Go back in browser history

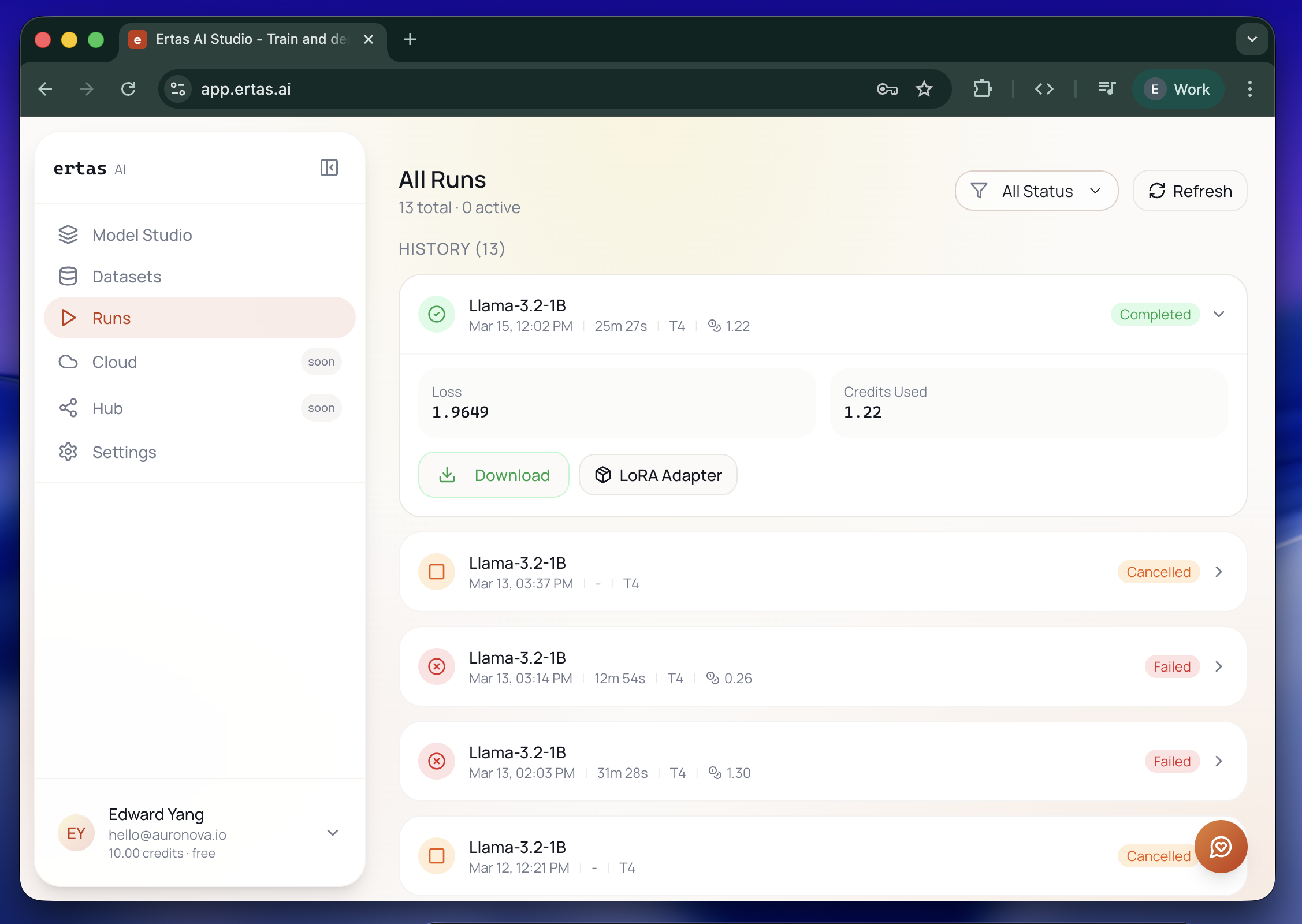click(45, 89)
